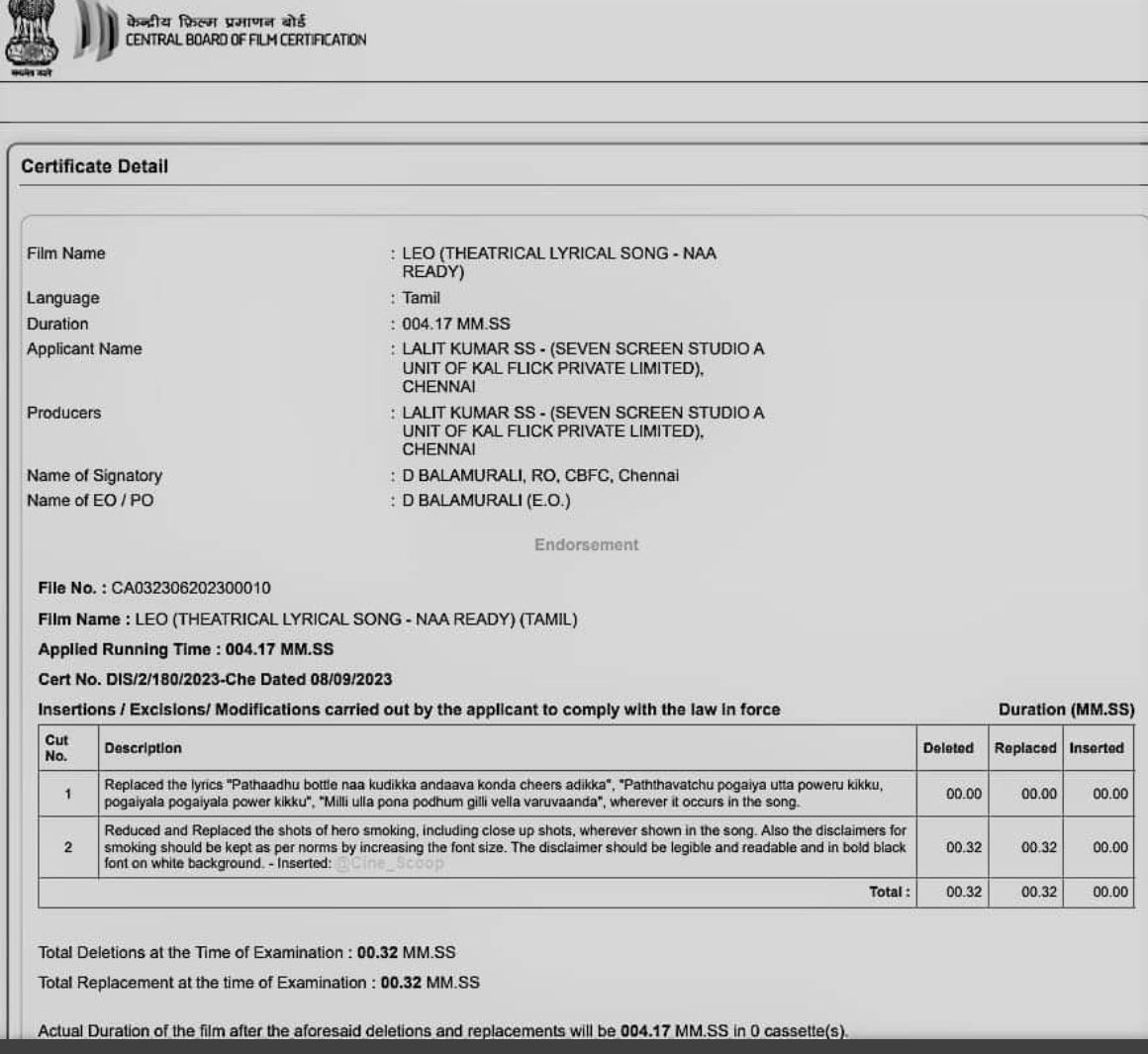Select the 'Producers' field label
1148x1054 pixels.
[x=63, y=413]
